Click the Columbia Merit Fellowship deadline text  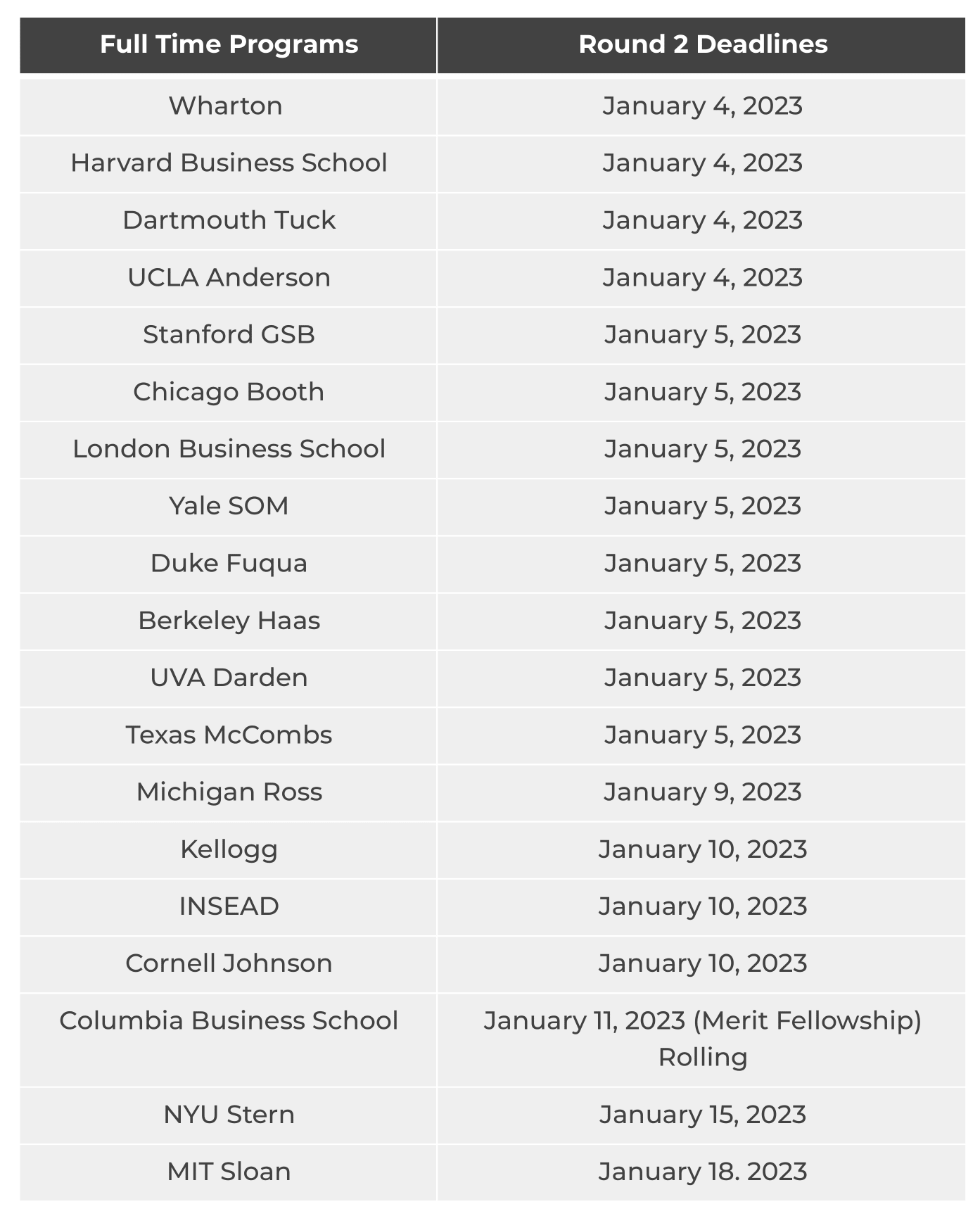click(702, 1021)
